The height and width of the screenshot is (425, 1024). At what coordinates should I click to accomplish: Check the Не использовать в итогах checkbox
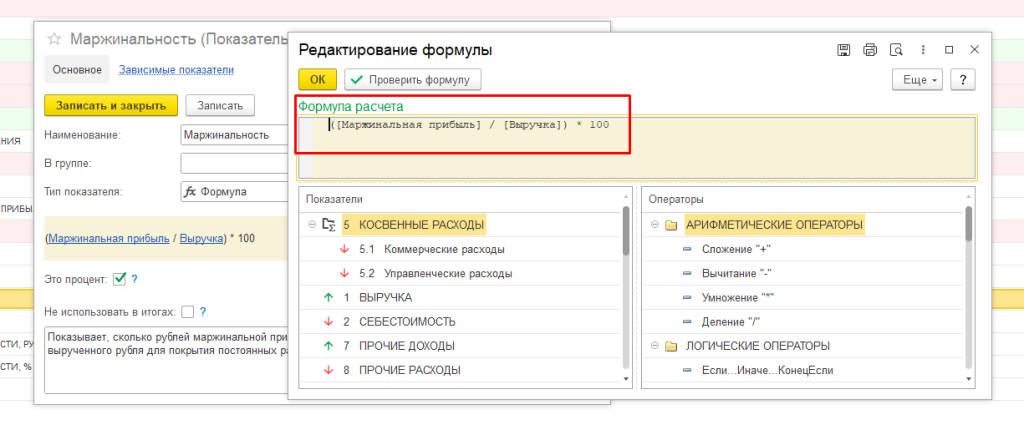[x=187, y=312]
